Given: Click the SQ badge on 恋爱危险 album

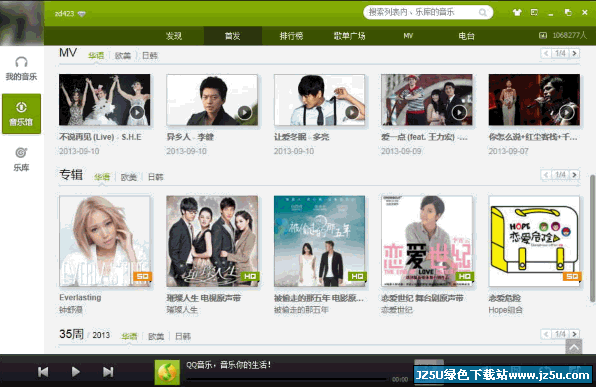Looking at the screenshot, I should (x=572, y=276).
